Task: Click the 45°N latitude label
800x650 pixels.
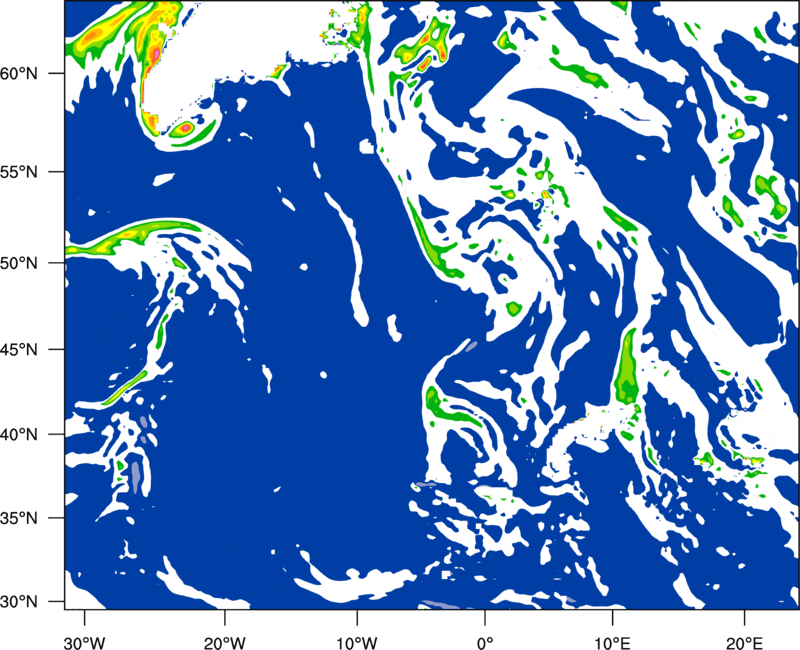Action: [19, 349]
